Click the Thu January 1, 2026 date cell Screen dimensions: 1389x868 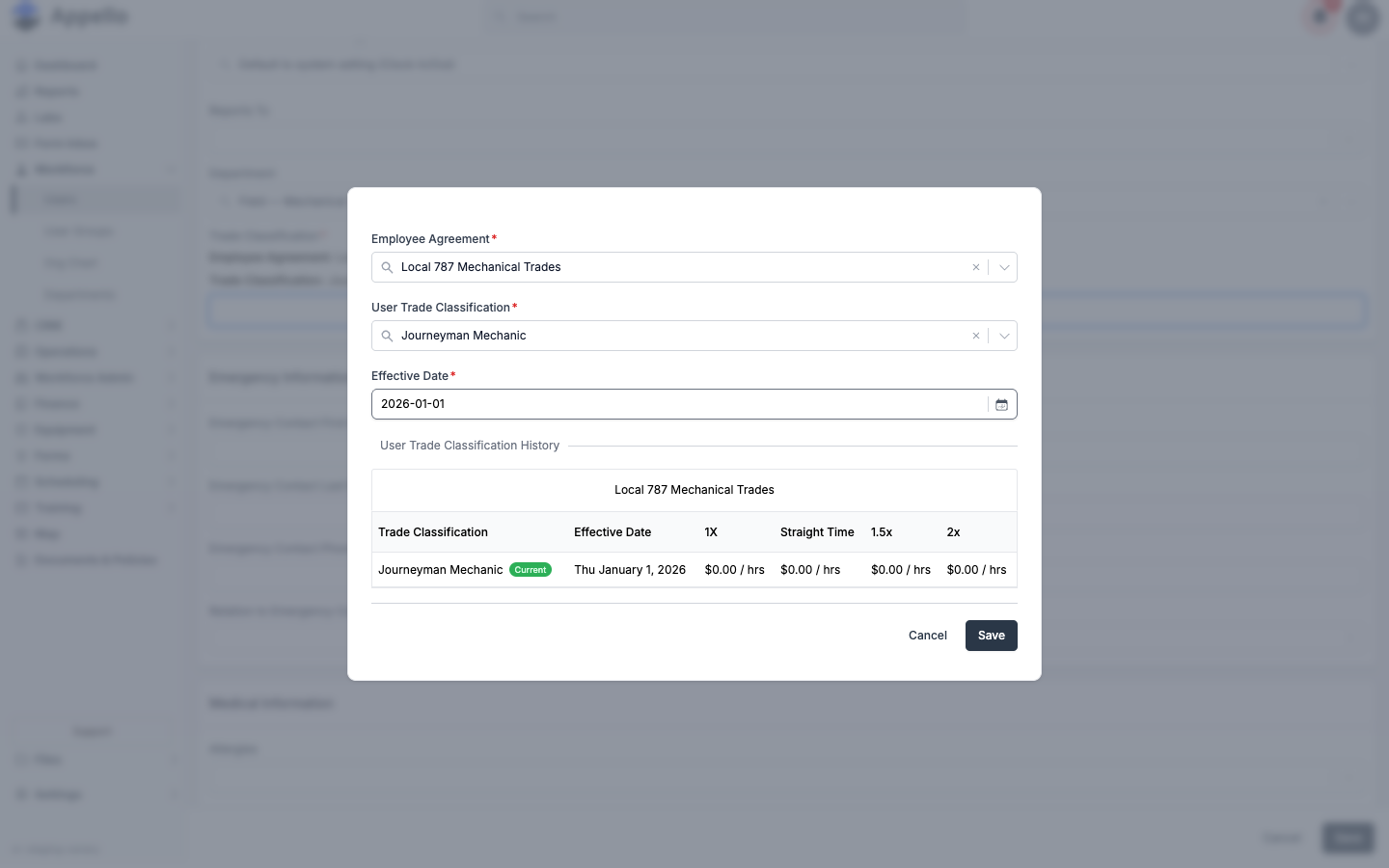click(630, 570)
